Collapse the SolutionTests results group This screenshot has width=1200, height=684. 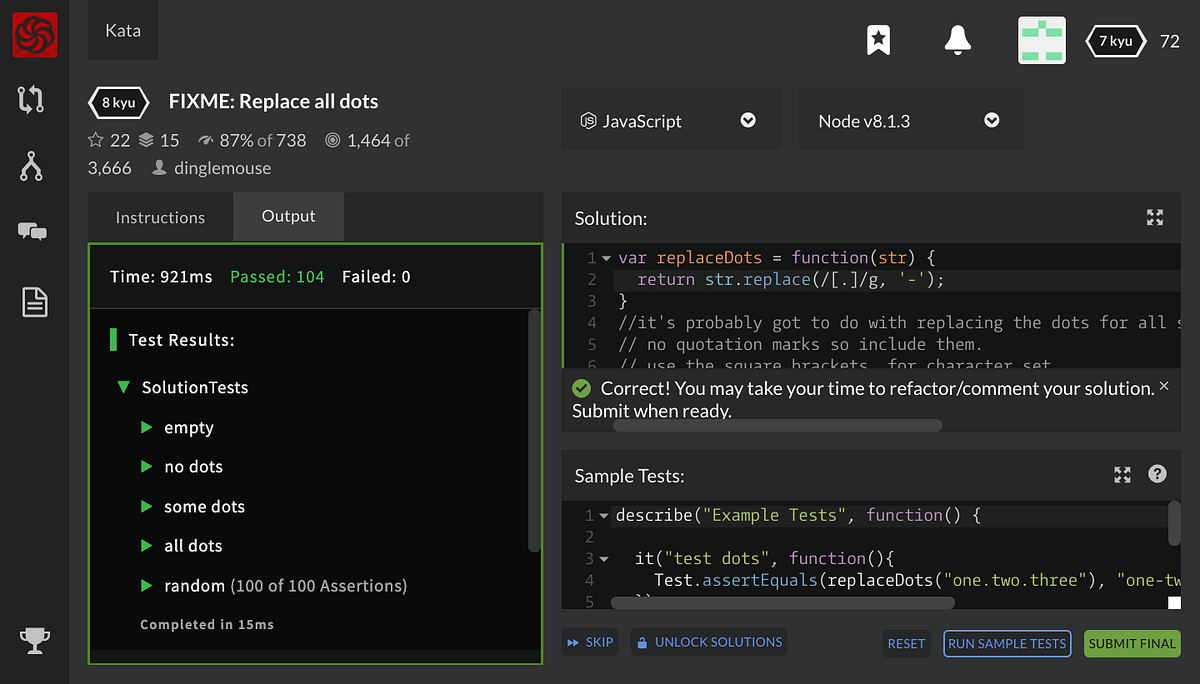click(123, 387)
